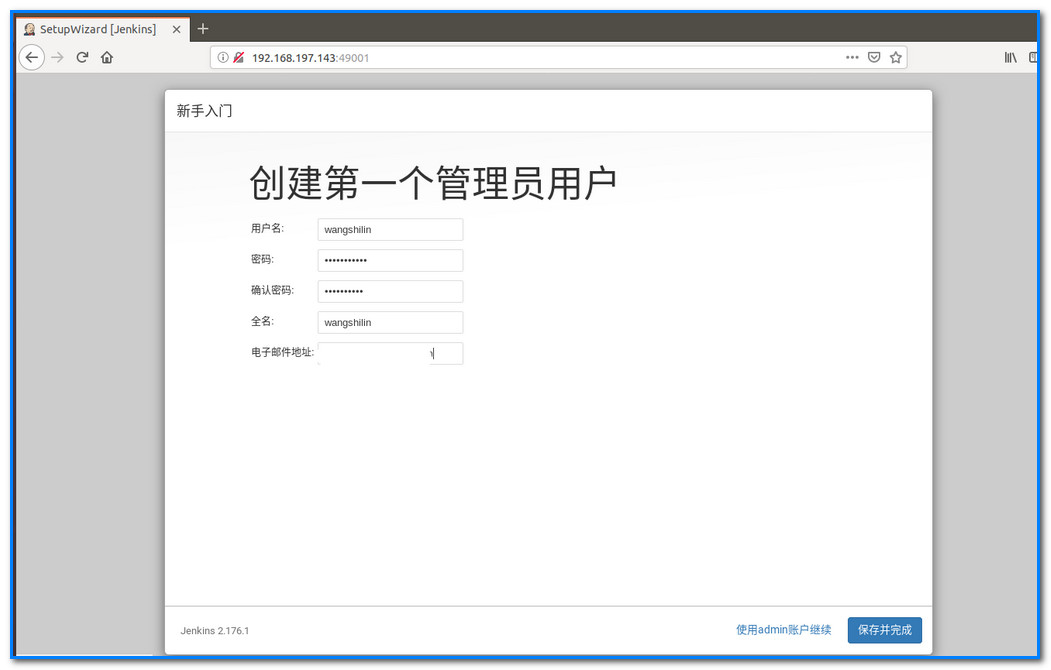Click the browser back arrow button

click(x=32, y=58)
